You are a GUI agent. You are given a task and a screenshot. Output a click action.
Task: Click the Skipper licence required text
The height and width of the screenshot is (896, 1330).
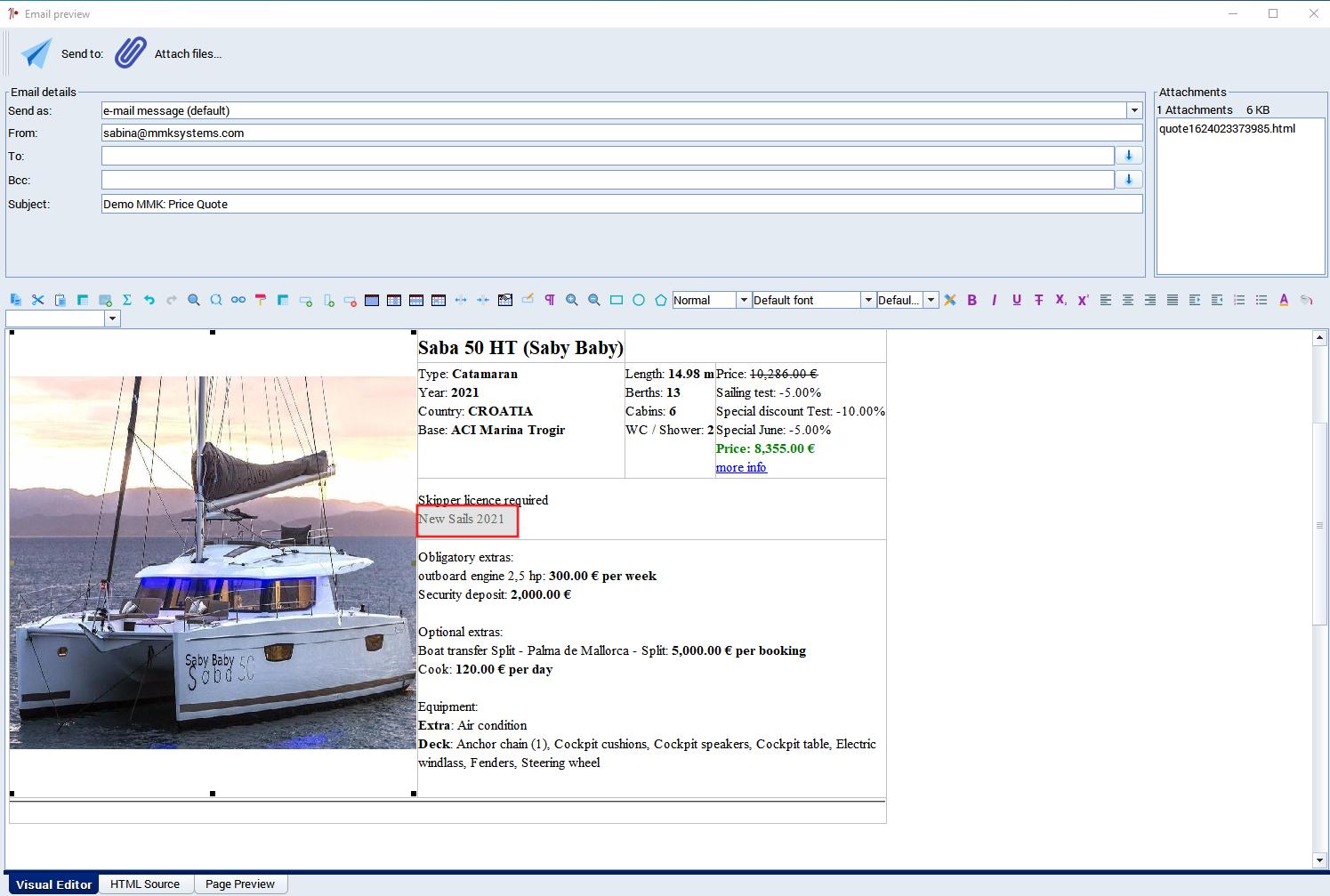pos(483,500)
